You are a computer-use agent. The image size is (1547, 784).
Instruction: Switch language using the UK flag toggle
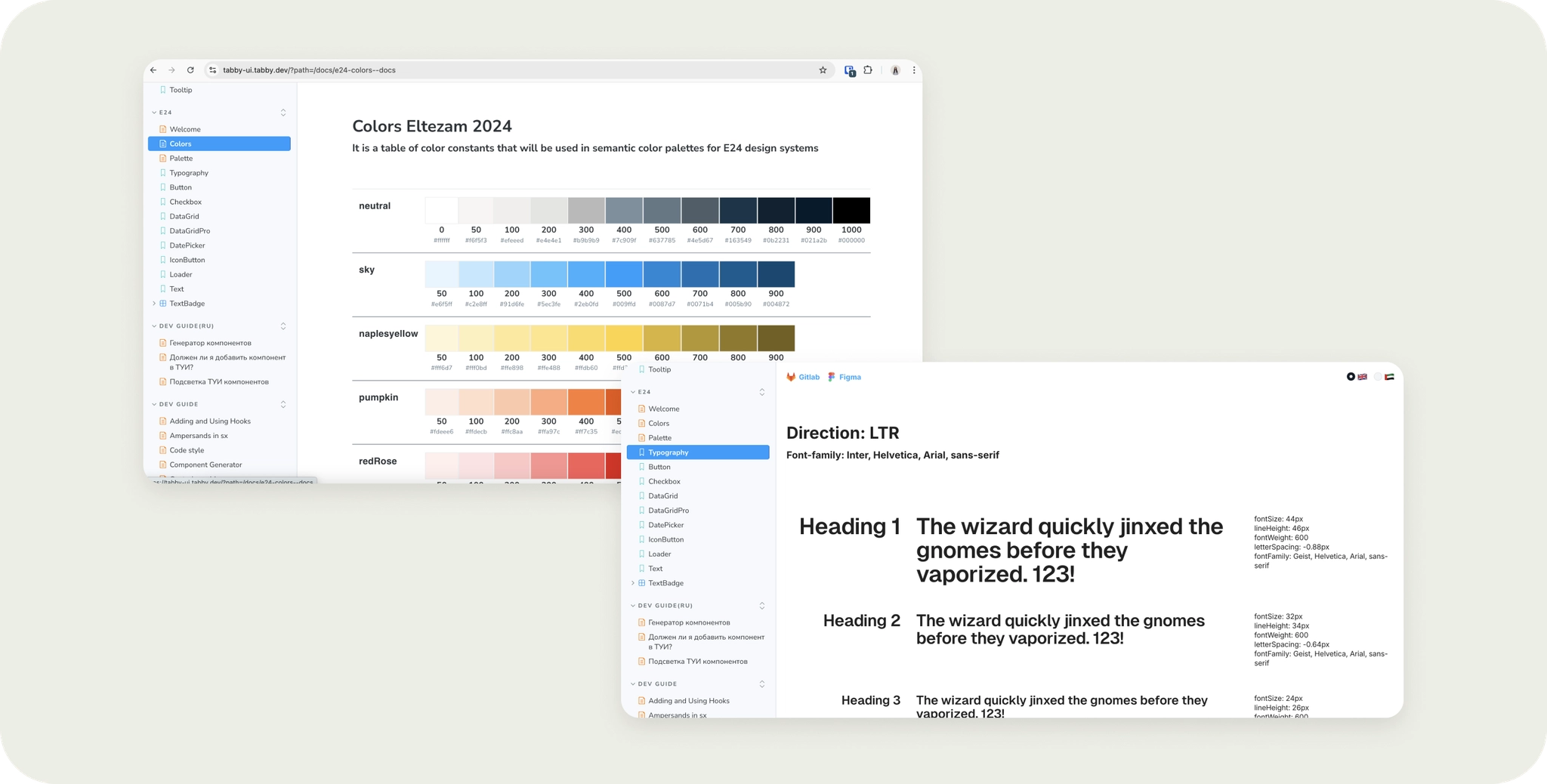coord(1363,377)
